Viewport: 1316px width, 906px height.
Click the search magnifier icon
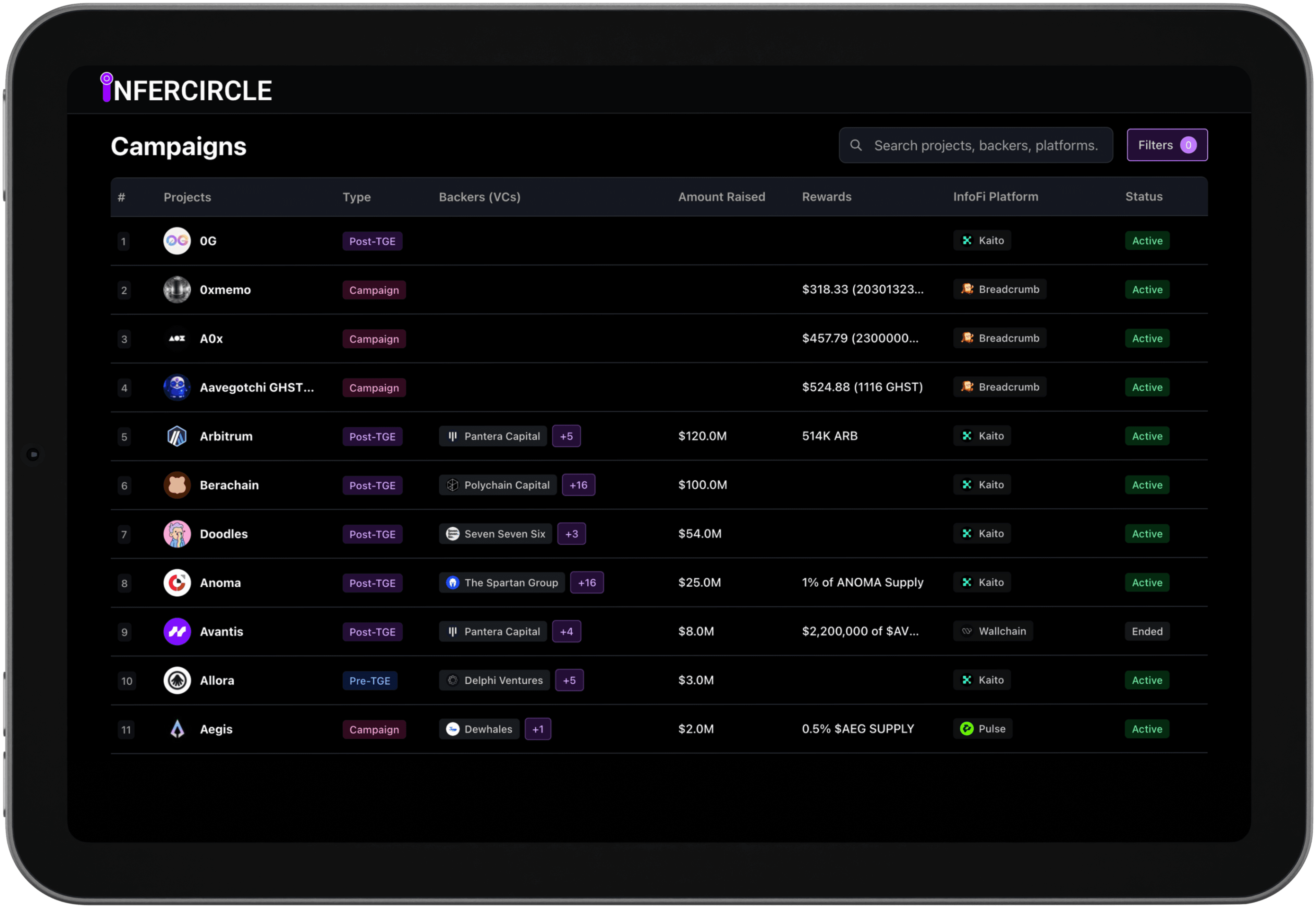click(x=855, y=145)
